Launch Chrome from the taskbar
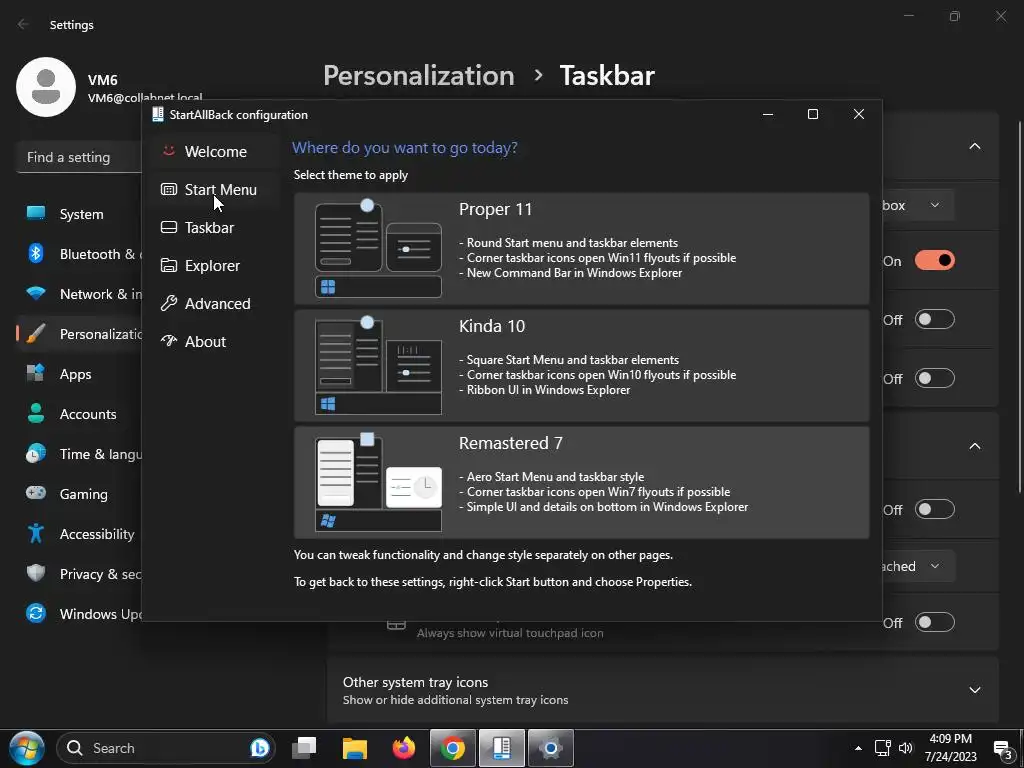The height and width of the screenshot is (768, 1024). coord(453,748)
